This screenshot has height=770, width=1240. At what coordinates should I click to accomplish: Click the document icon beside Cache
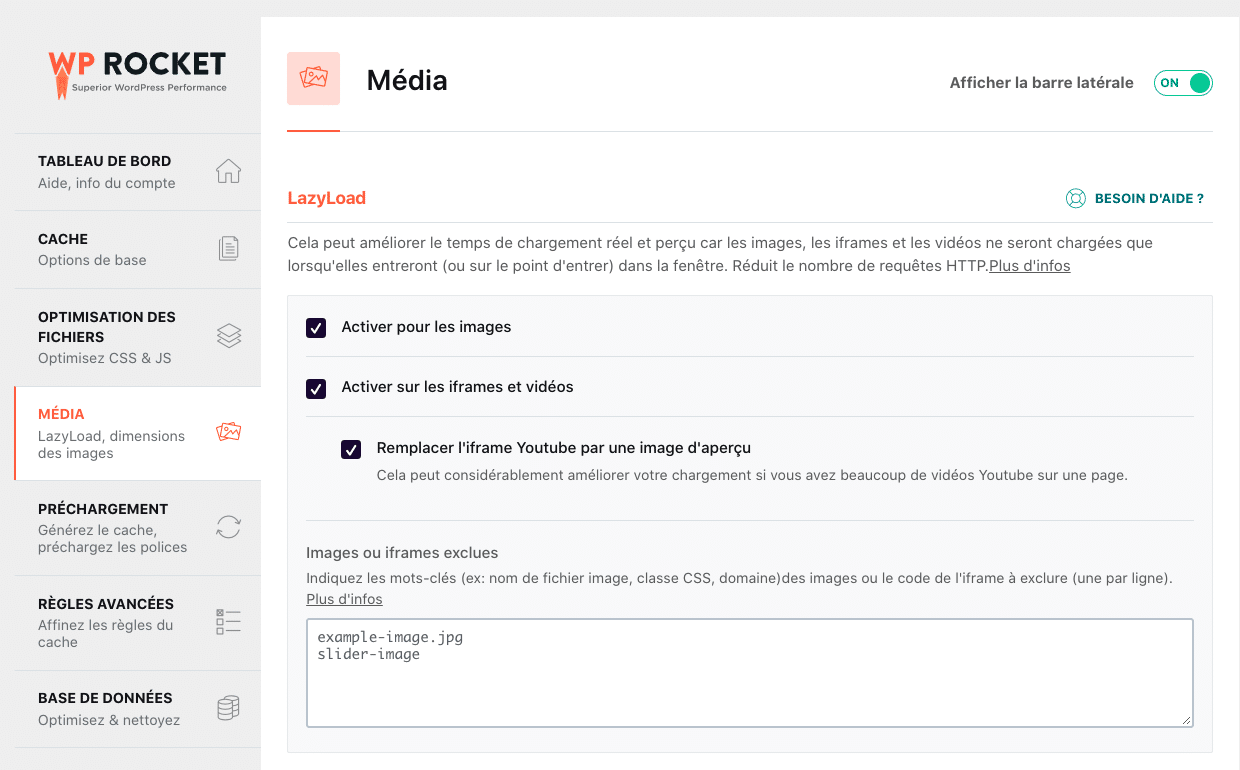coord(229,249)
